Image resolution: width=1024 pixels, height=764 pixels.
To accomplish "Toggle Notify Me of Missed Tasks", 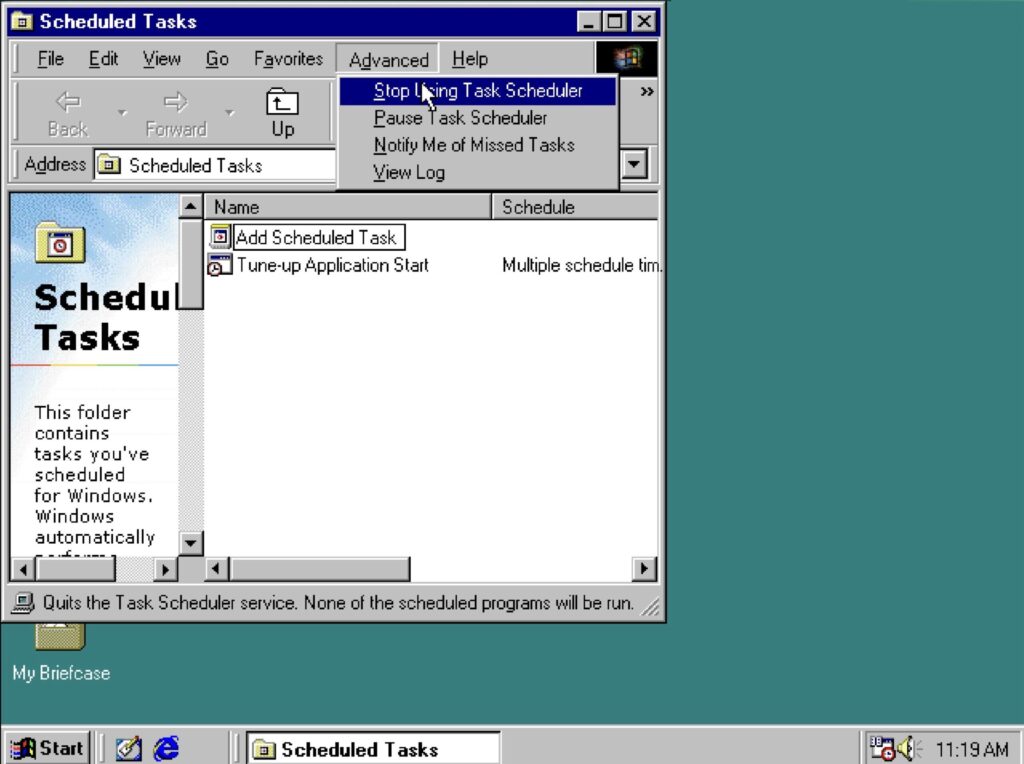I will pos(474,145).
